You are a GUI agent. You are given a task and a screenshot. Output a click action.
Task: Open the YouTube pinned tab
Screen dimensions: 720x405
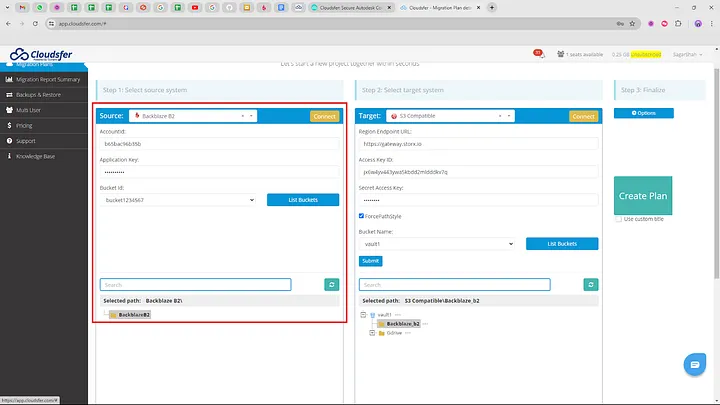195,7
